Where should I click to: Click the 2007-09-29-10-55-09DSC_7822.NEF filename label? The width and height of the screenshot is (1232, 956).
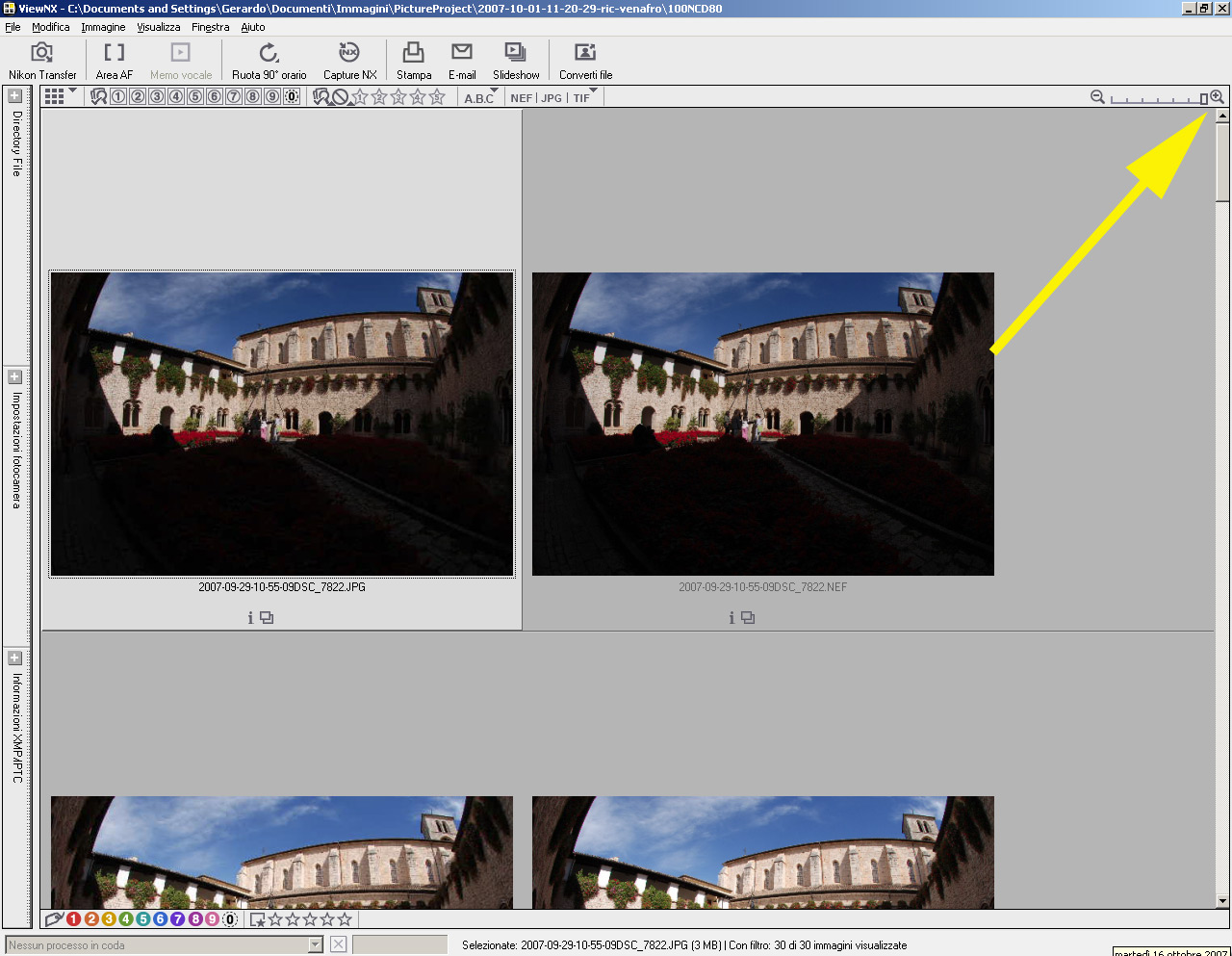click(763, 586)
